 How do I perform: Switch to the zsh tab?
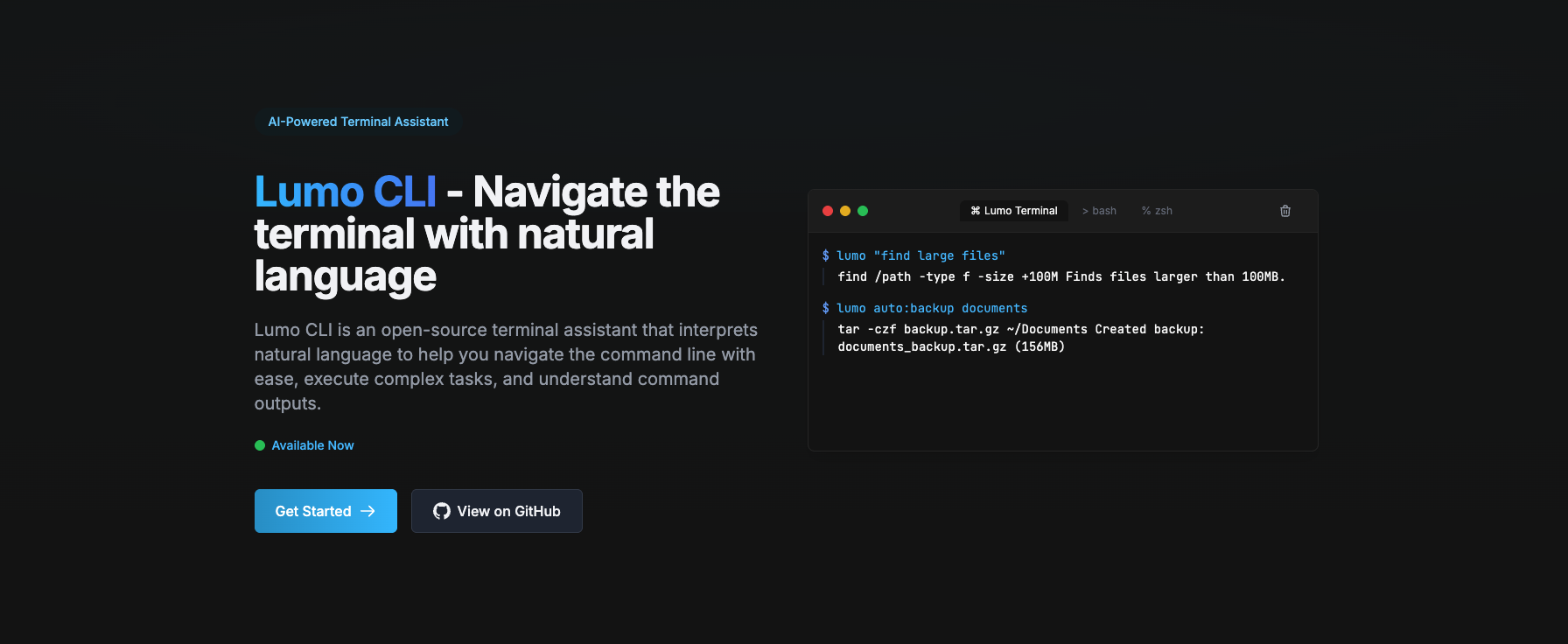(x=1157, y=211)
